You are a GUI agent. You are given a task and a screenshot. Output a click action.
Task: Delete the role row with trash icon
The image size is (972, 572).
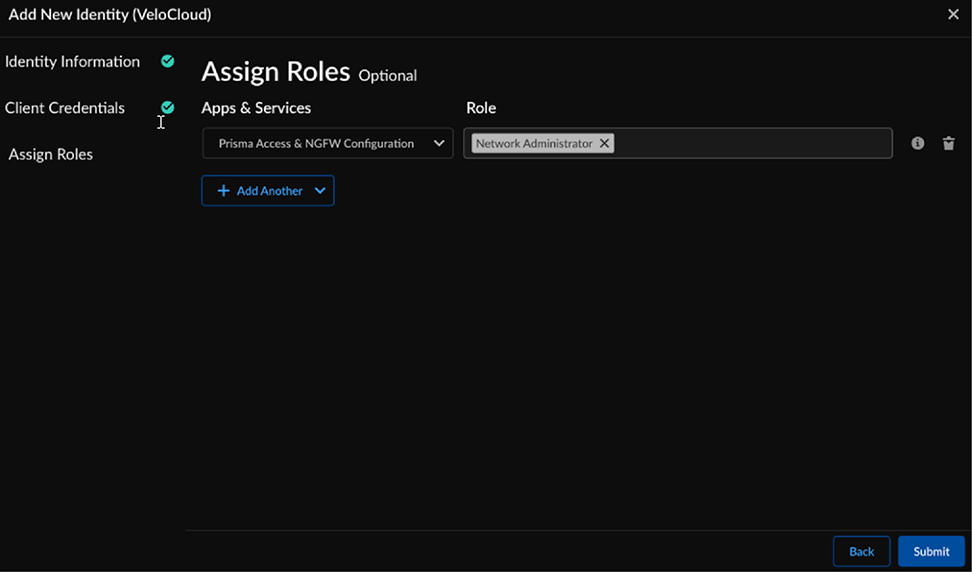point(948,144)
